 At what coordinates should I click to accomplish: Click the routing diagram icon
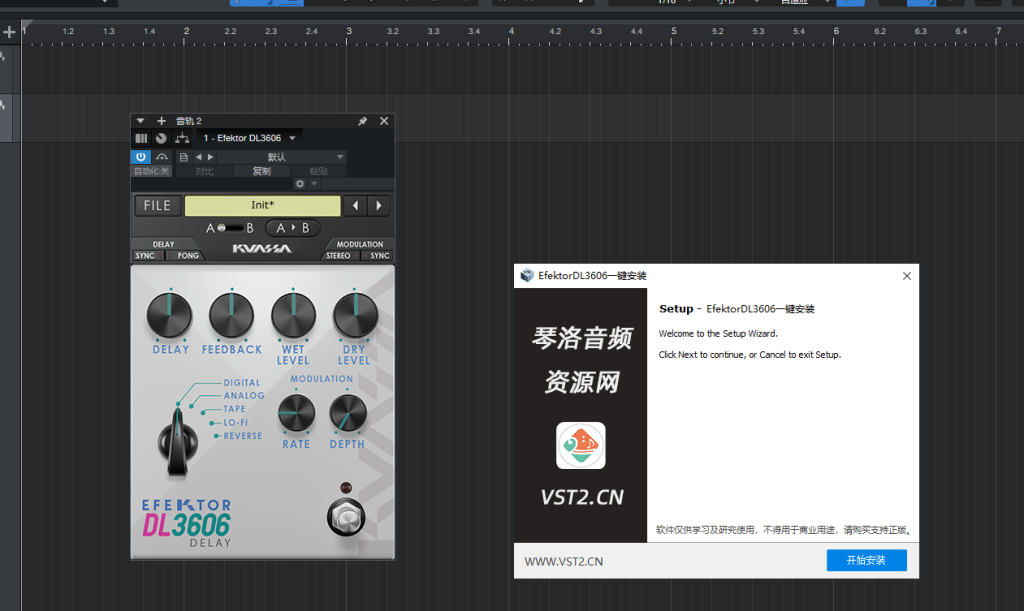pyautogui.click(x=181, y=138)
